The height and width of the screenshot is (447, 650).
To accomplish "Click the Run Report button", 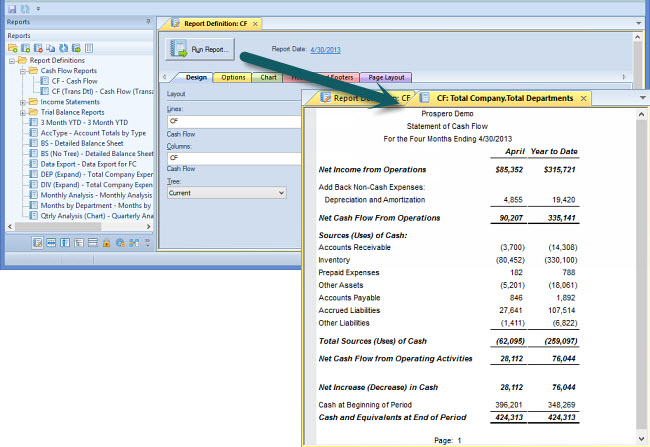I will point(201,48).
